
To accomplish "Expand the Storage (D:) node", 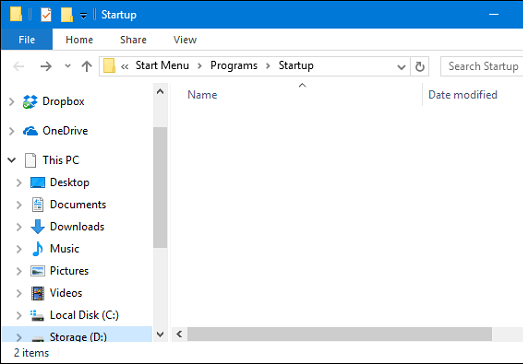I will tap(19, 337).
